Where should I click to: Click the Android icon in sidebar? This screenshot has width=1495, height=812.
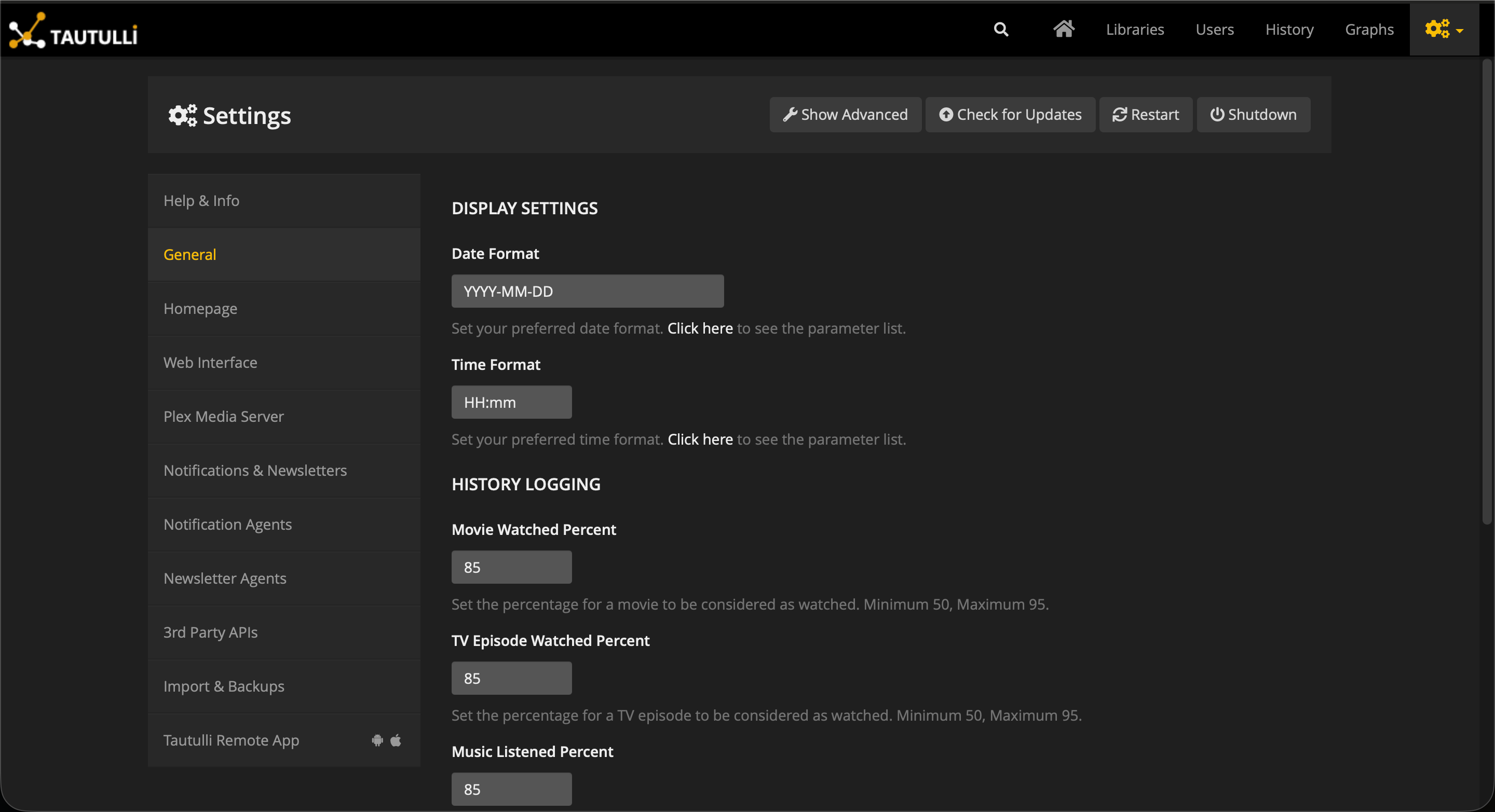tap(377, 740)
